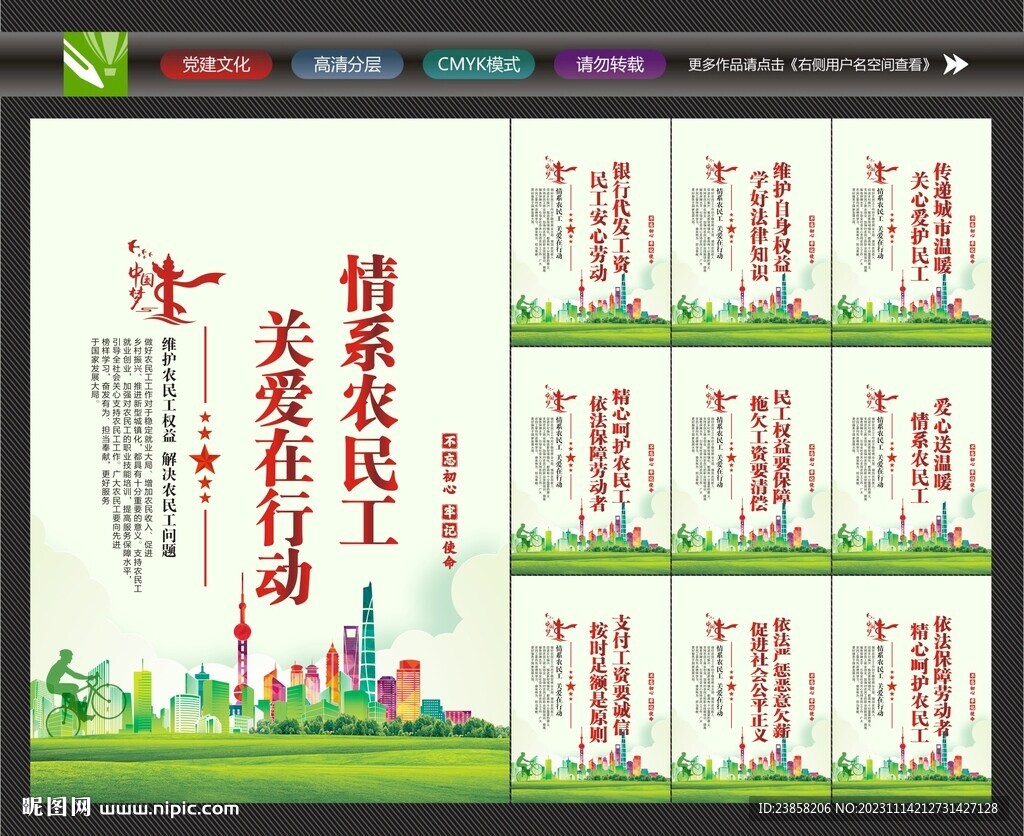Open the 更多作品请点击 link text
Viewport: 1024px width, 836px height.
coord(810,65)
